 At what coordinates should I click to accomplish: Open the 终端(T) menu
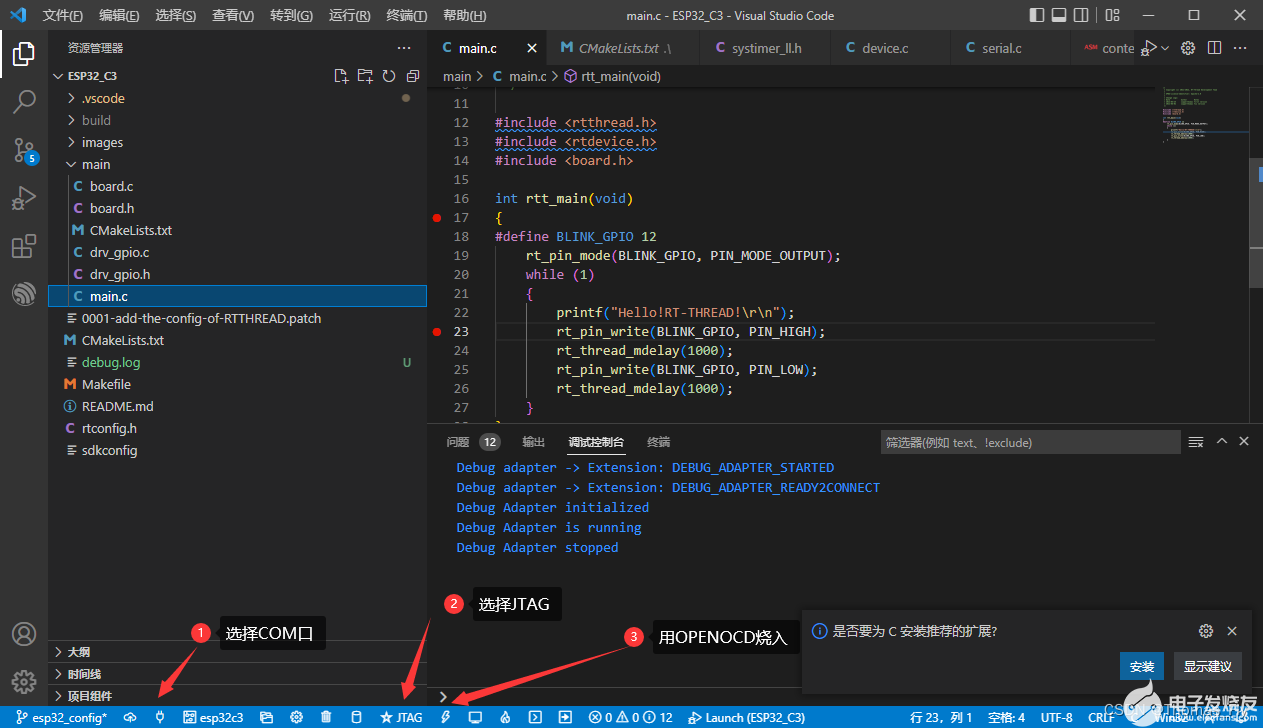406,16
